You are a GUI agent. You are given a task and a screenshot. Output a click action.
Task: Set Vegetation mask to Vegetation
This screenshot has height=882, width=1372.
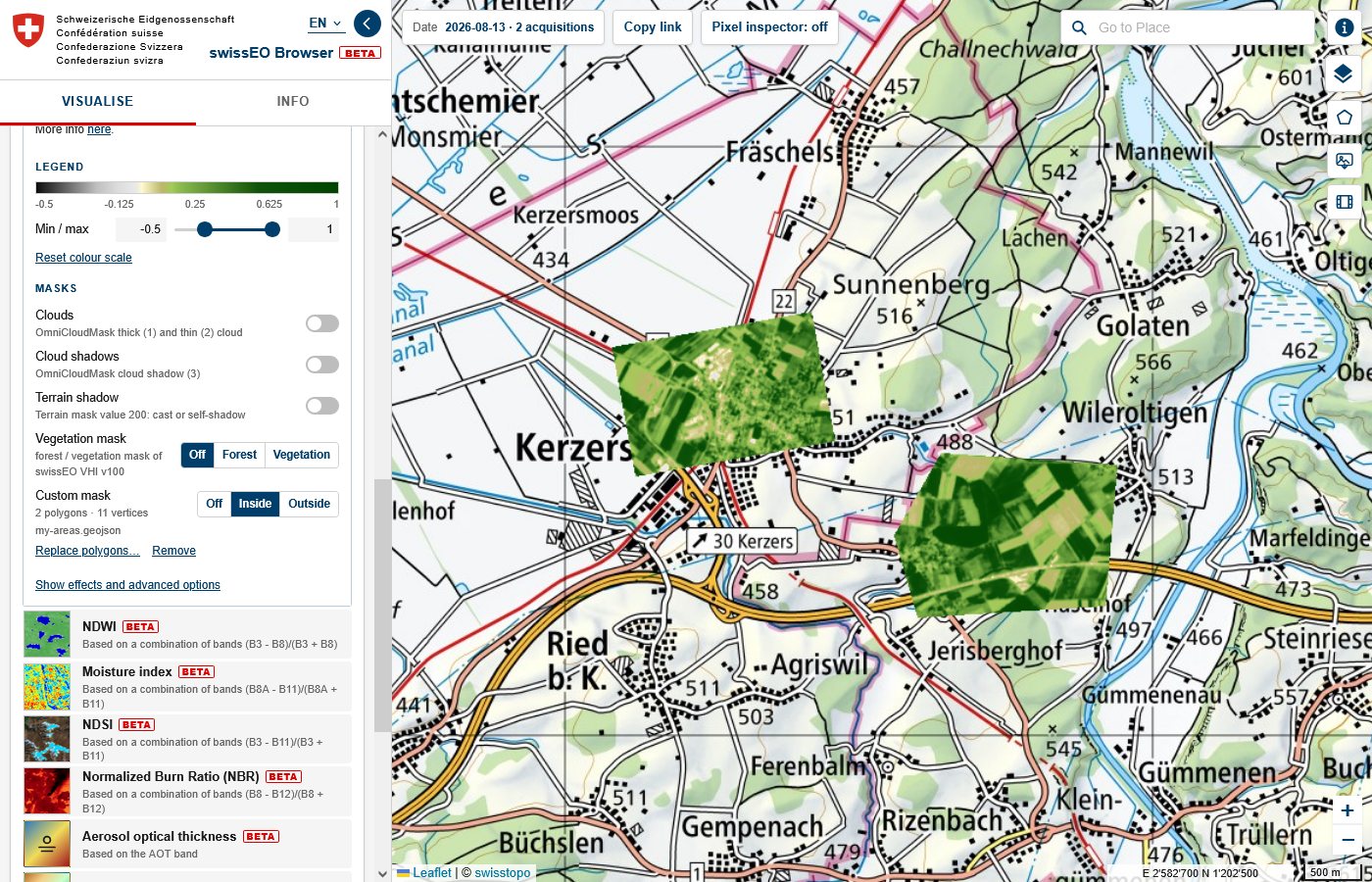coord(302,455)
